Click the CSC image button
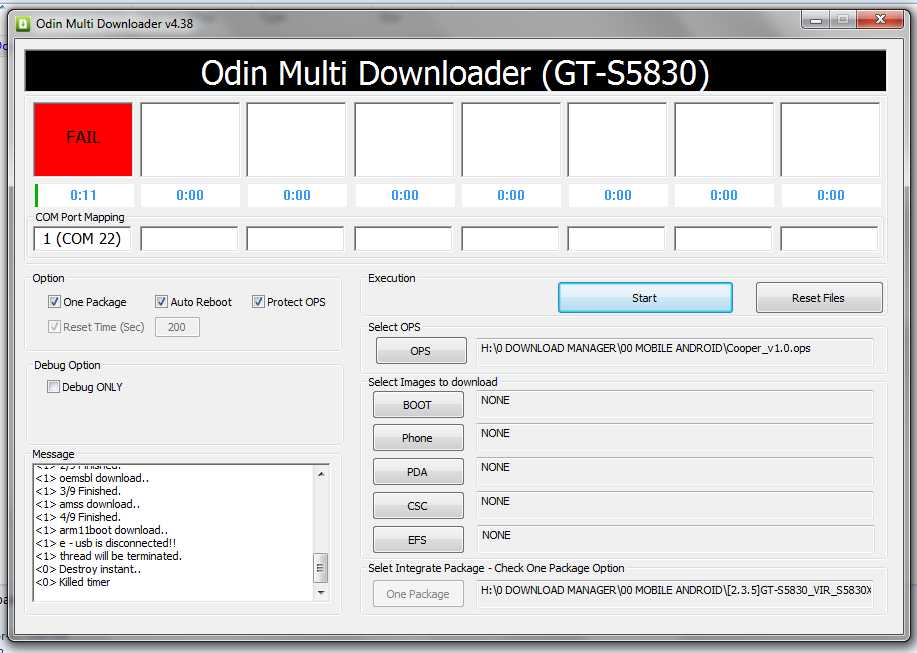Image resolution: width=917 pixels, height=653 pixels. tap(418, 506)
